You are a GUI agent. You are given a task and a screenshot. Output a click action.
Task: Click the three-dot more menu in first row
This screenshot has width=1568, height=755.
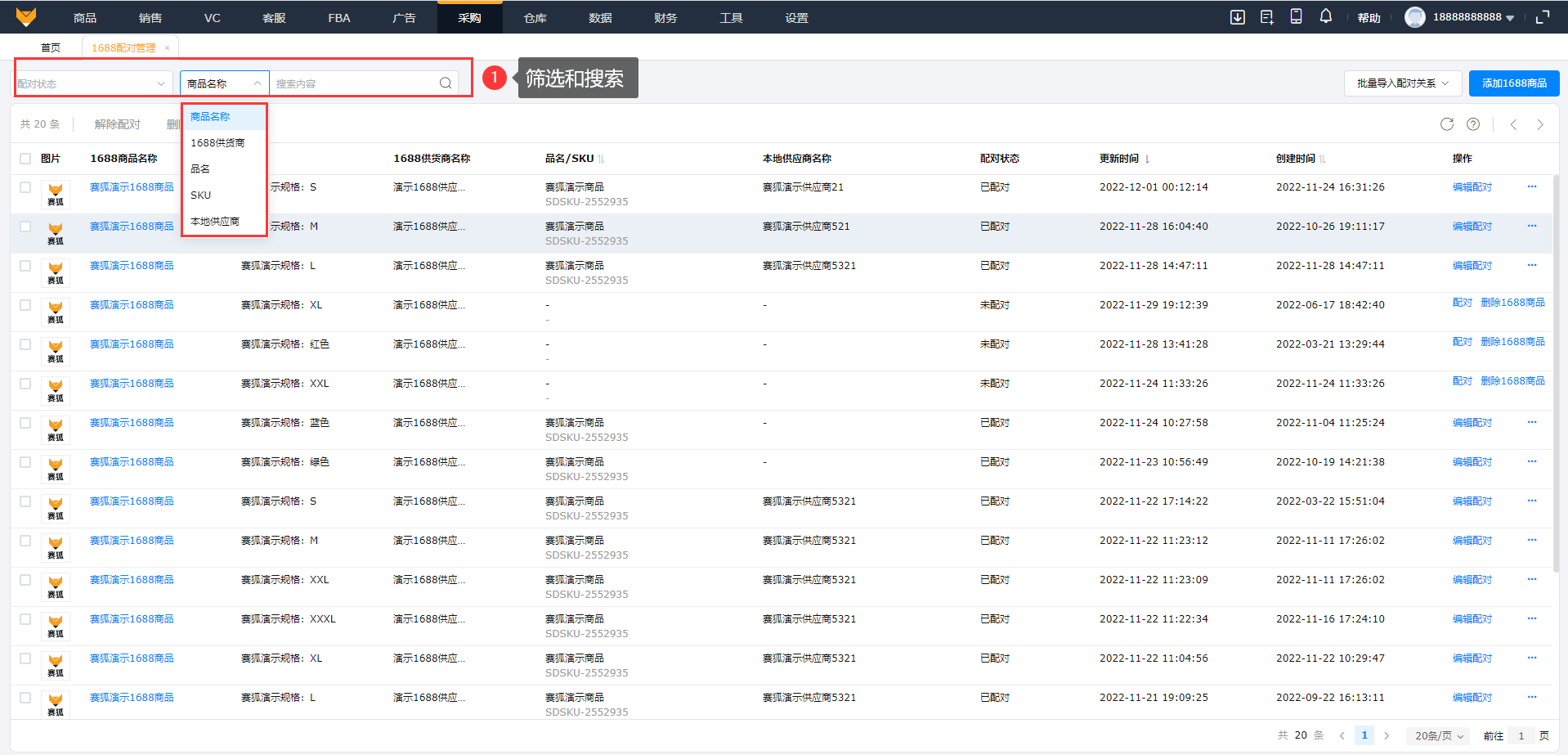tap(1531, 187)
